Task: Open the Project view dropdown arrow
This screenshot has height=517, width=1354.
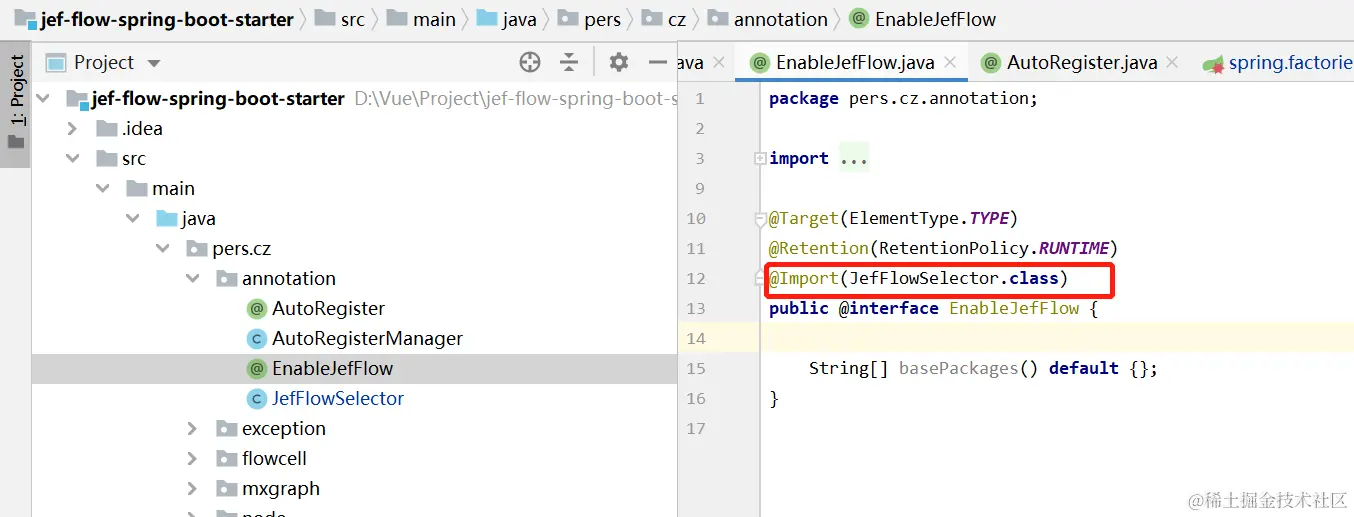Action: [x=154, y=63]
